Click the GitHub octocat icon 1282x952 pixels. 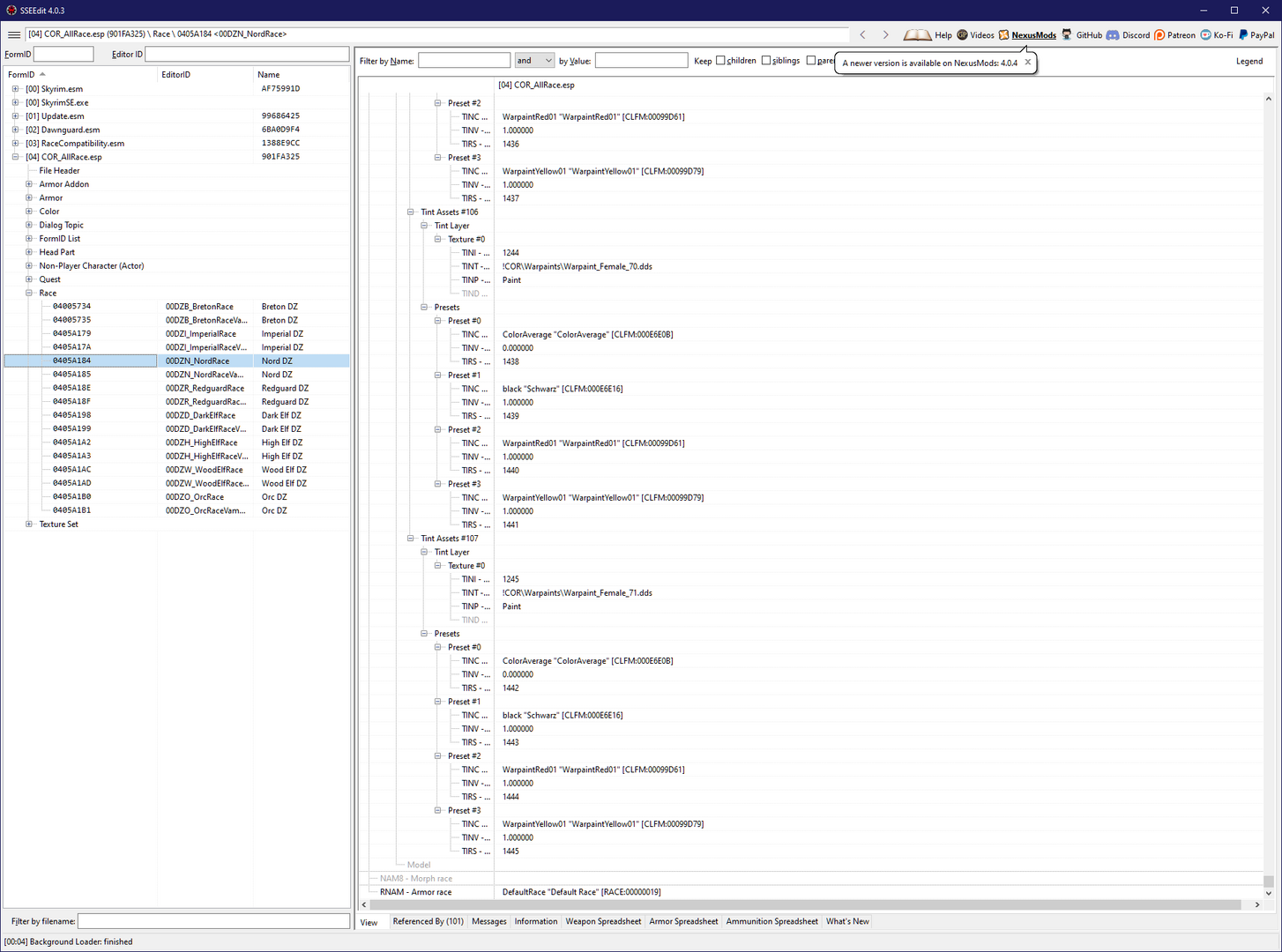point(1067,34)
